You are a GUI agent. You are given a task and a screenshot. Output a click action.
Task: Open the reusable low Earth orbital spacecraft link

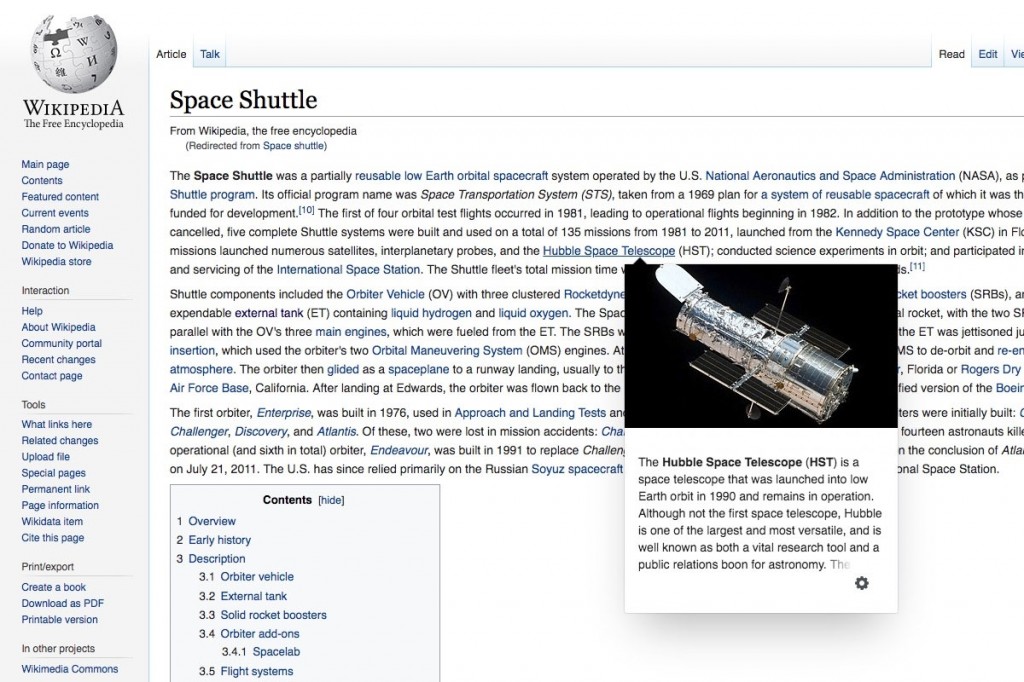tap(451, 176)
